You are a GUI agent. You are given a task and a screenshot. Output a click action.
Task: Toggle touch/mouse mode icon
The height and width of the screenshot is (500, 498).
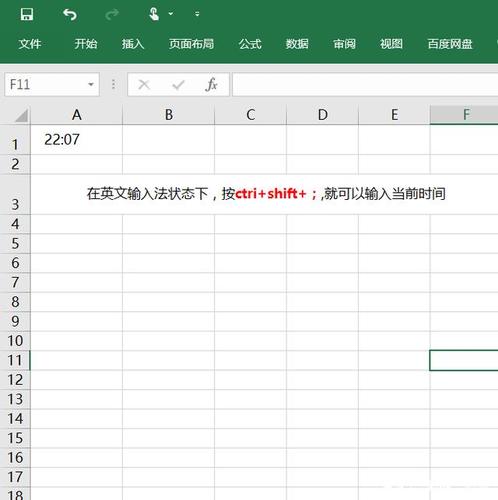coord(154,14)
